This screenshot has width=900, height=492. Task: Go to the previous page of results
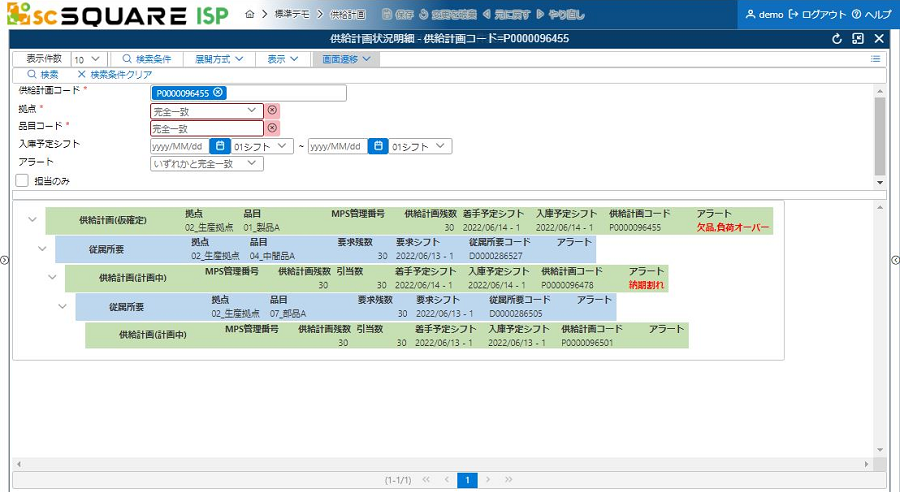pos(447,479)
